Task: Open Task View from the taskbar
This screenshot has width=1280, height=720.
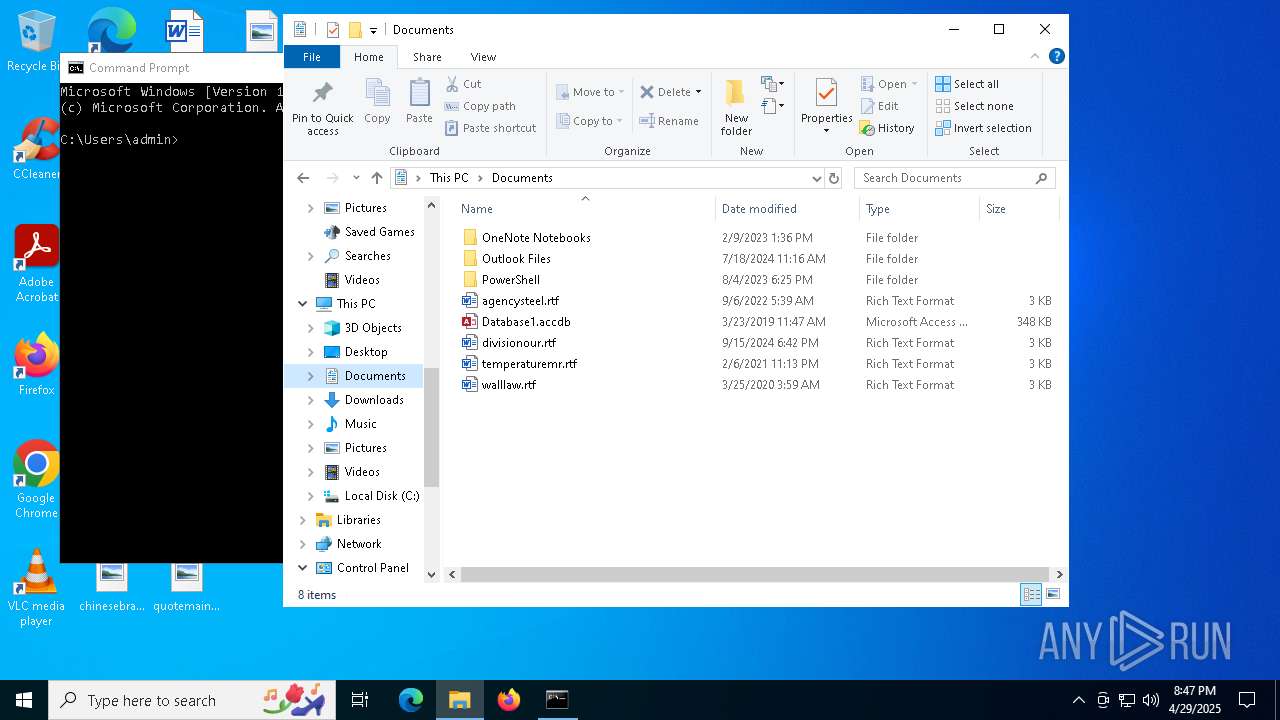Action: (x=360, y=700)
